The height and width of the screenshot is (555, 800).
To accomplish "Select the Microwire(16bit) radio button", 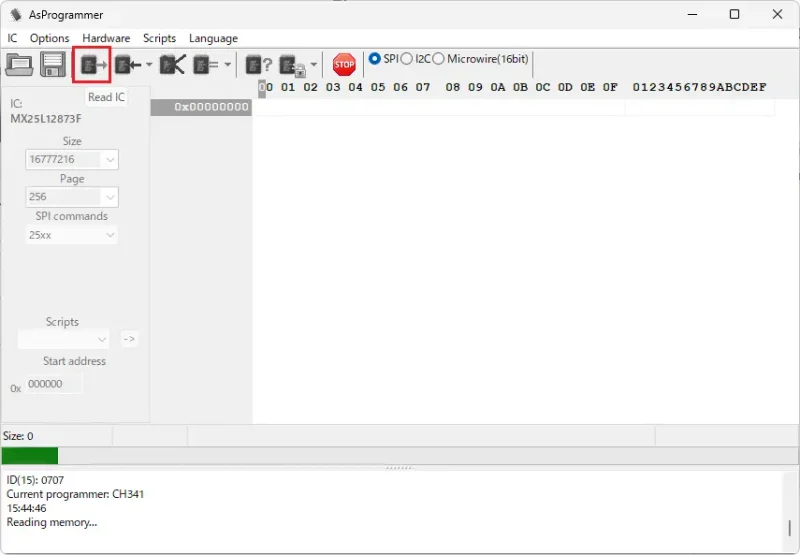I will 439,59.
